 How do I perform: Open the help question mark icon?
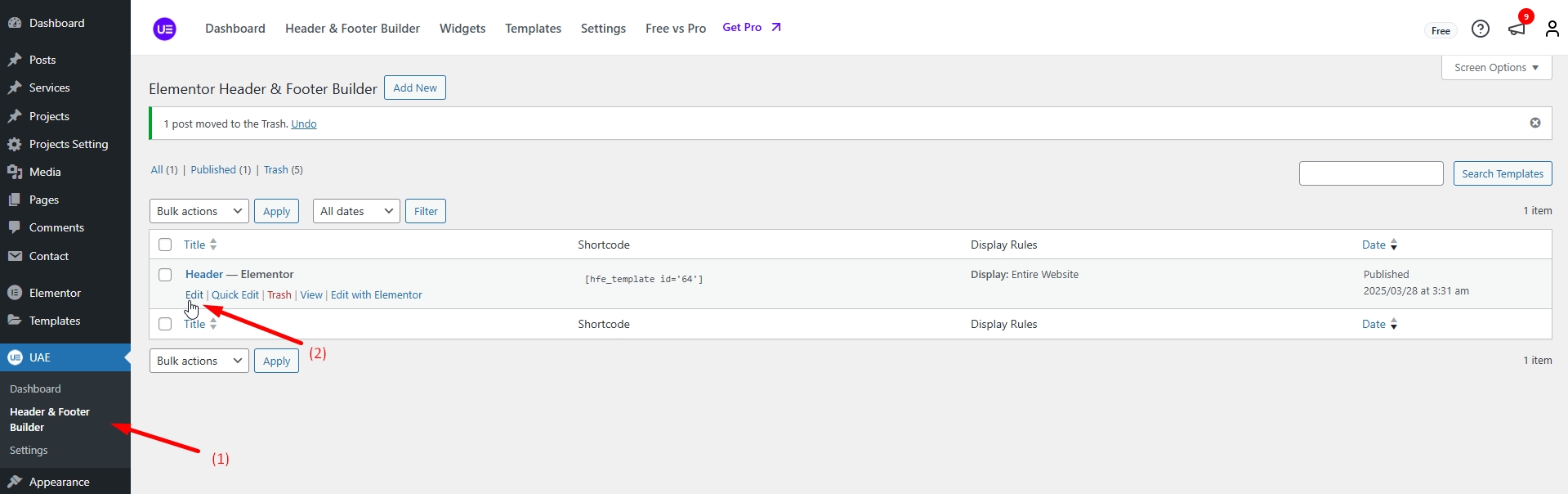(x=1480, y=29)
